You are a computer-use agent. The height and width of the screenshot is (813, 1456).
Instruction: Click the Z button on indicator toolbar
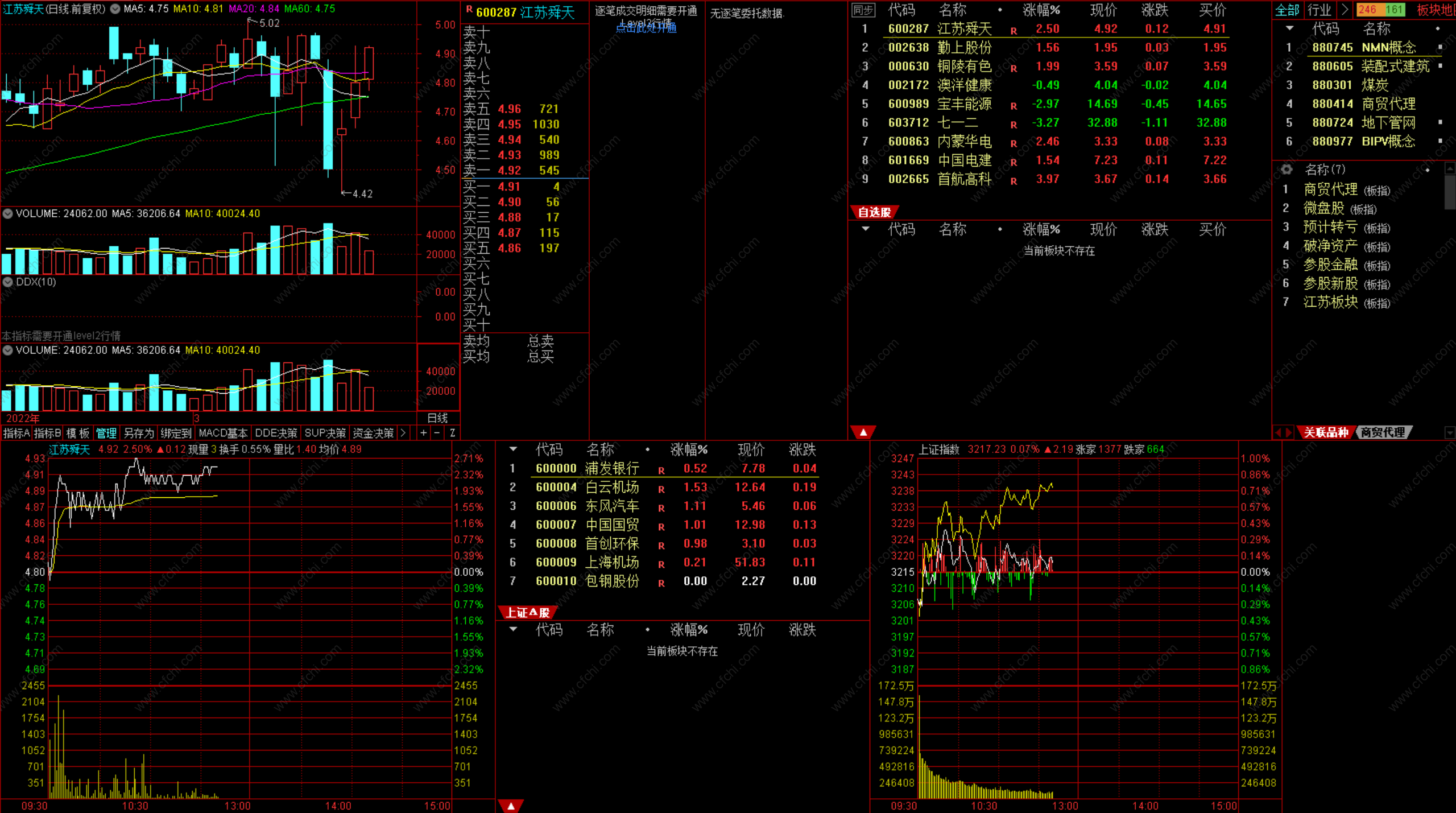point(452,433)
